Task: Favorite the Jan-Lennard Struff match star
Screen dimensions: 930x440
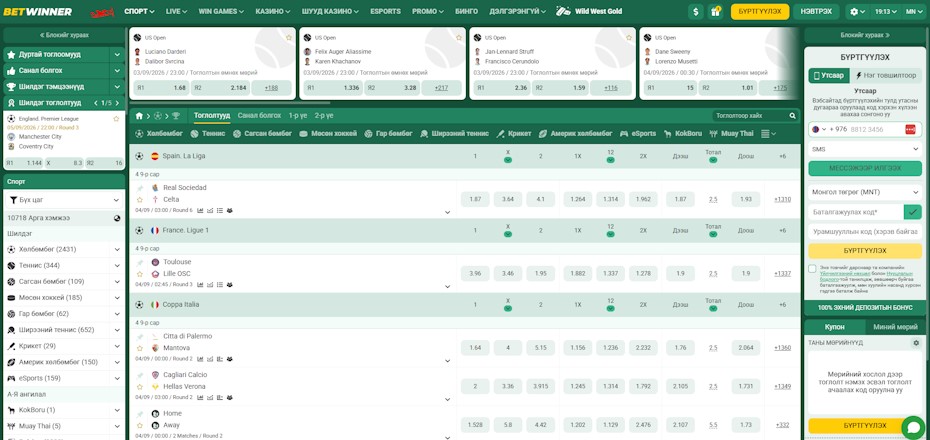Action: click(x=629, y=37)
